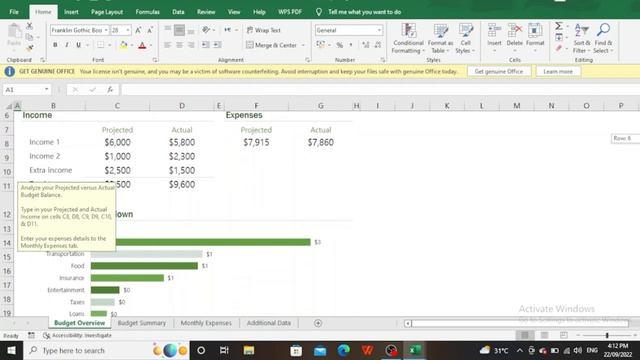Click the Clear eraser icon
Viewport: 640px width, 360px height.
pyautogui.click(x=559, y=48)
